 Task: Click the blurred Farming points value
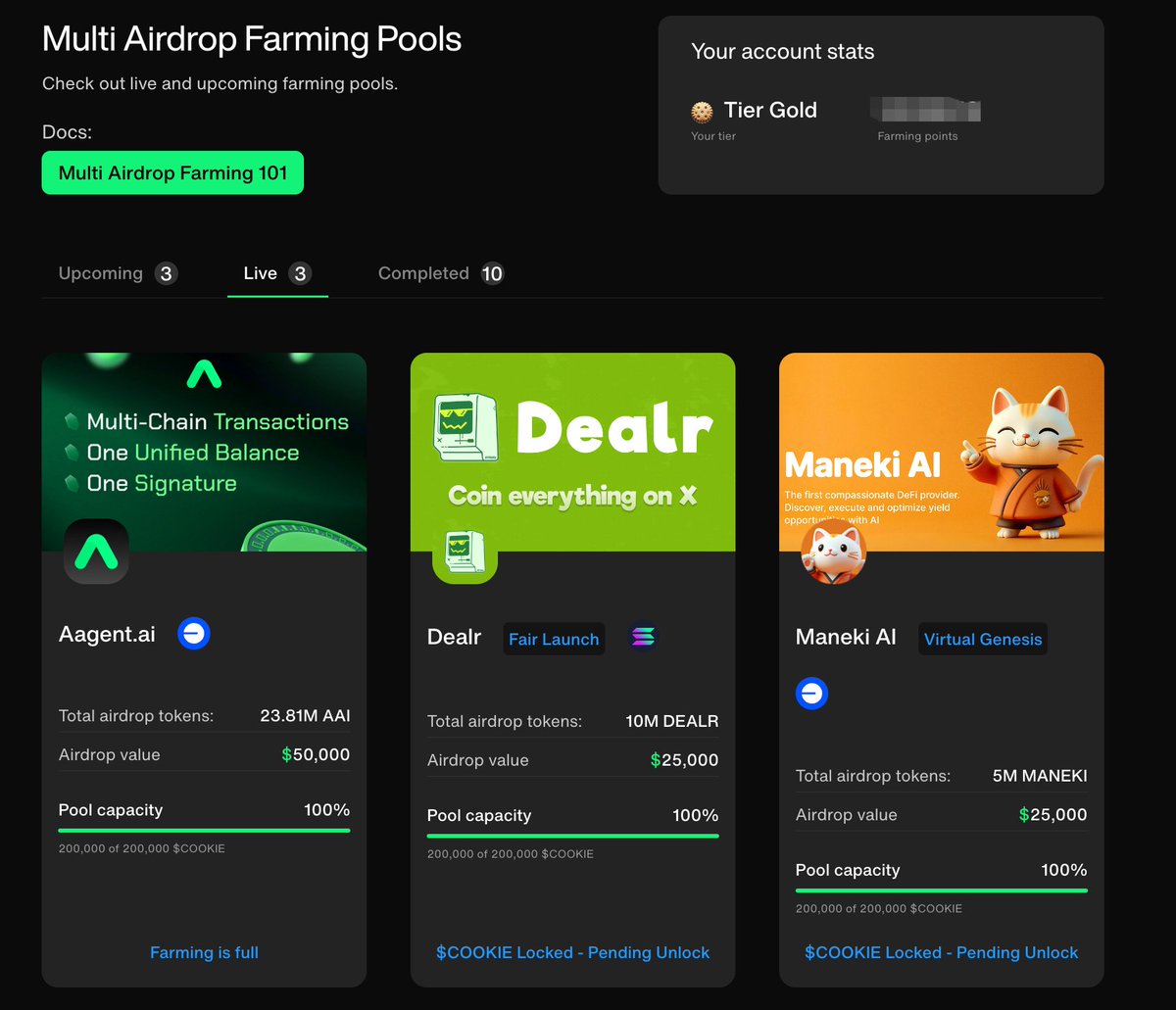[x=924, y=110]
